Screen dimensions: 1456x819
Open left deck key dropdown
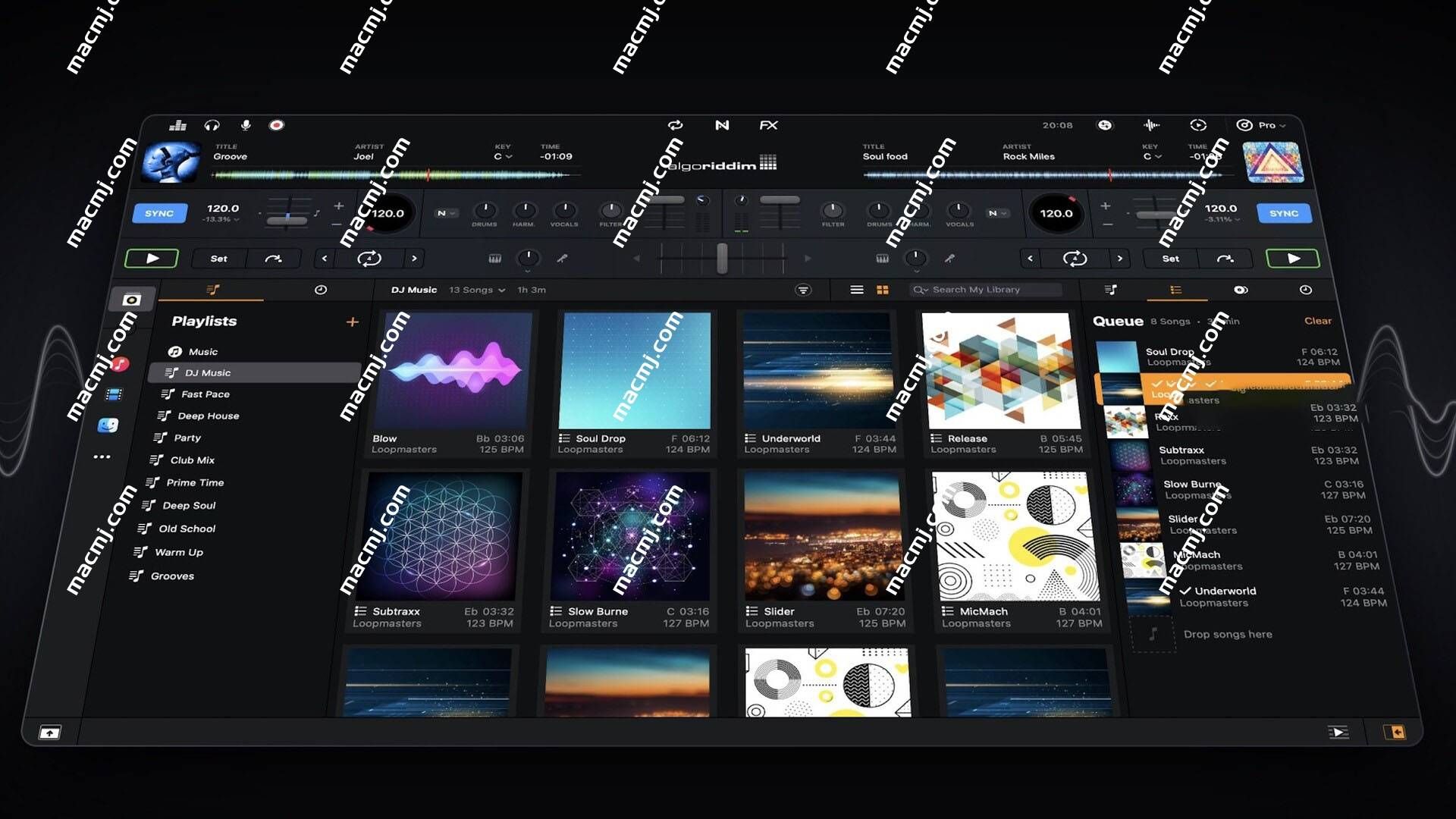coord(504,156)
